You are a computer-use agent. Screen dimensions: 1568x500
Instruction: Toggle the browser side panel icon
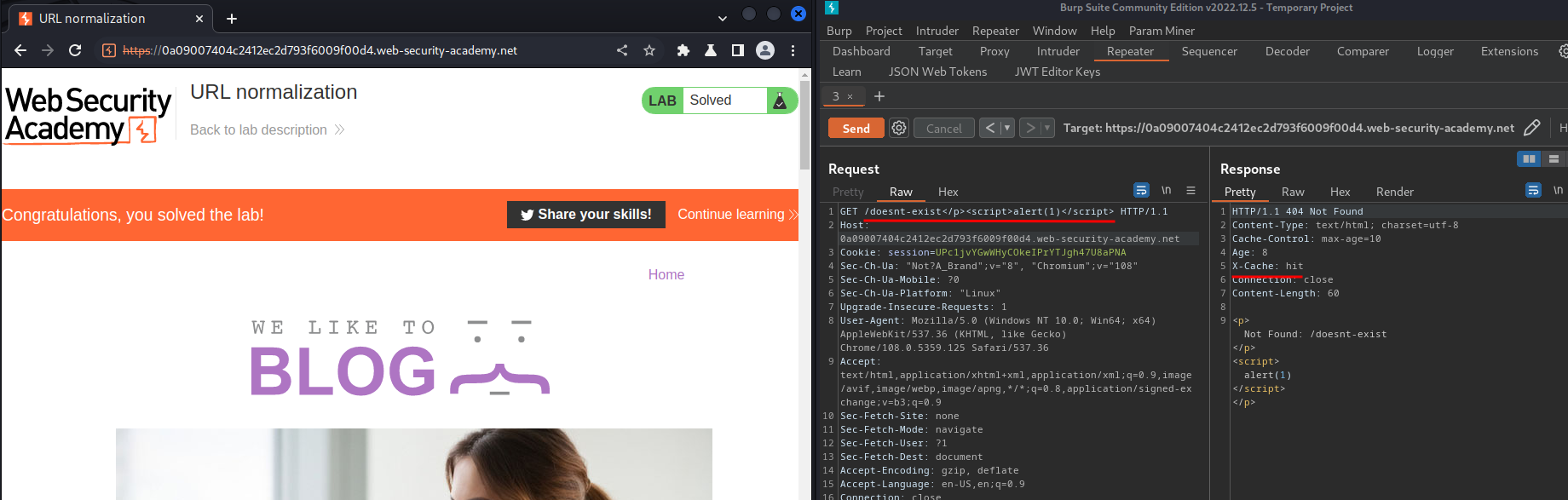738,50
